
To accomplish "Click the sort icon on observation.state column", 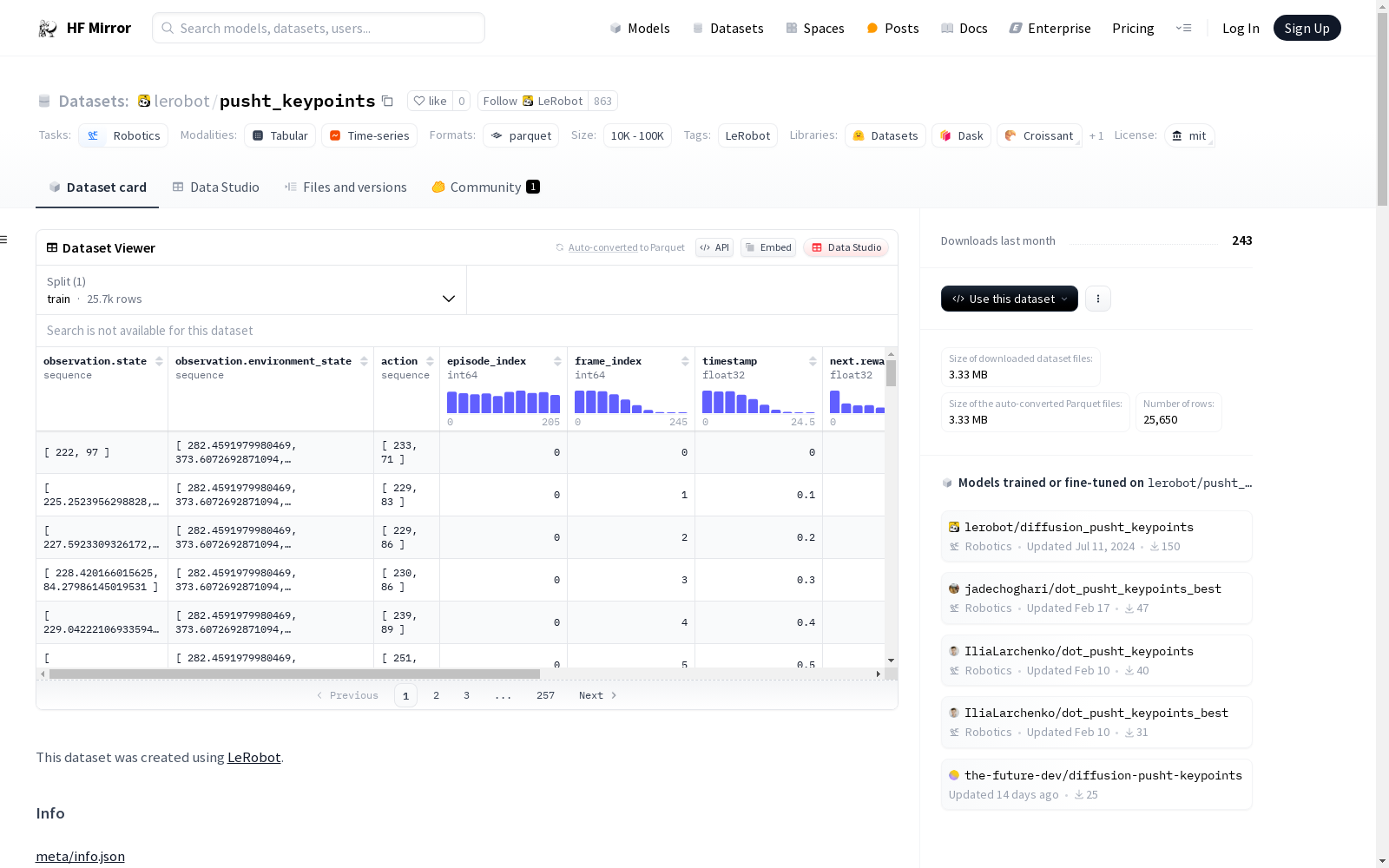I will click(159, 361).
